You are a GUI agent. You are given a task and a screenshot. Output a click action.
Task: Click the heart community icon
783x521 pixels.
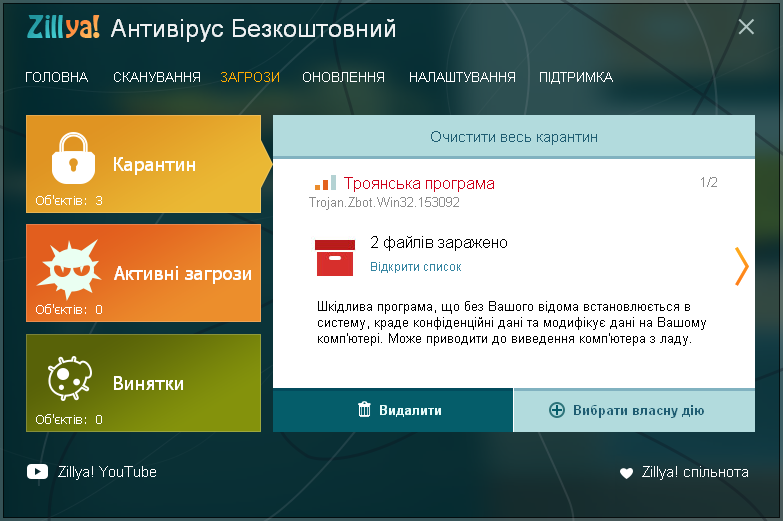click(x=626, y=473)
